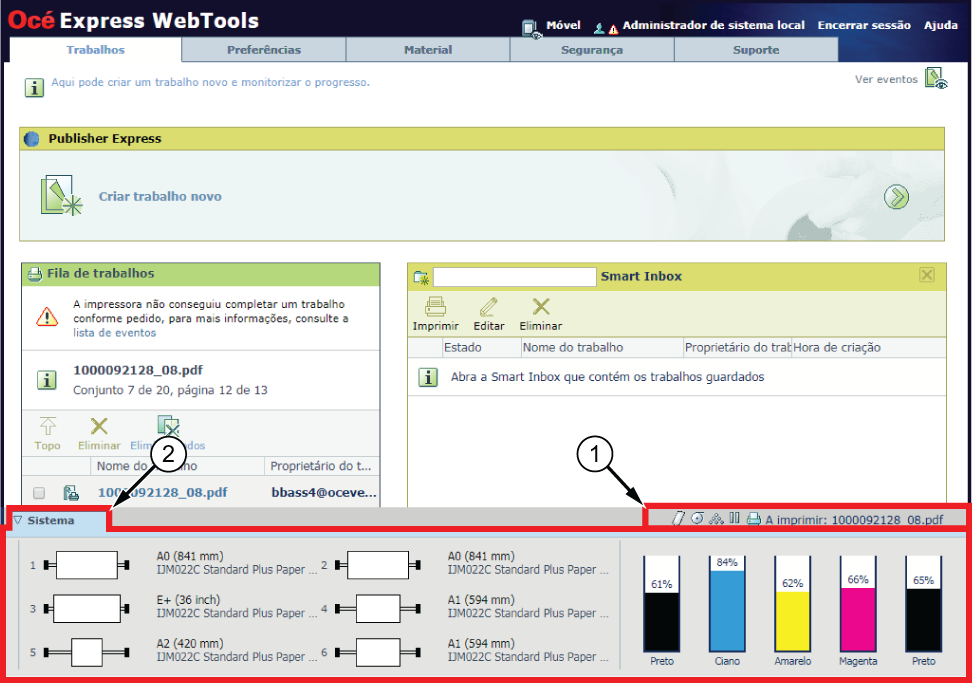Click the media sheet status icon
The height and width of the screenshot is (683, 972).
pyautogui.click(x=679, y=518)
